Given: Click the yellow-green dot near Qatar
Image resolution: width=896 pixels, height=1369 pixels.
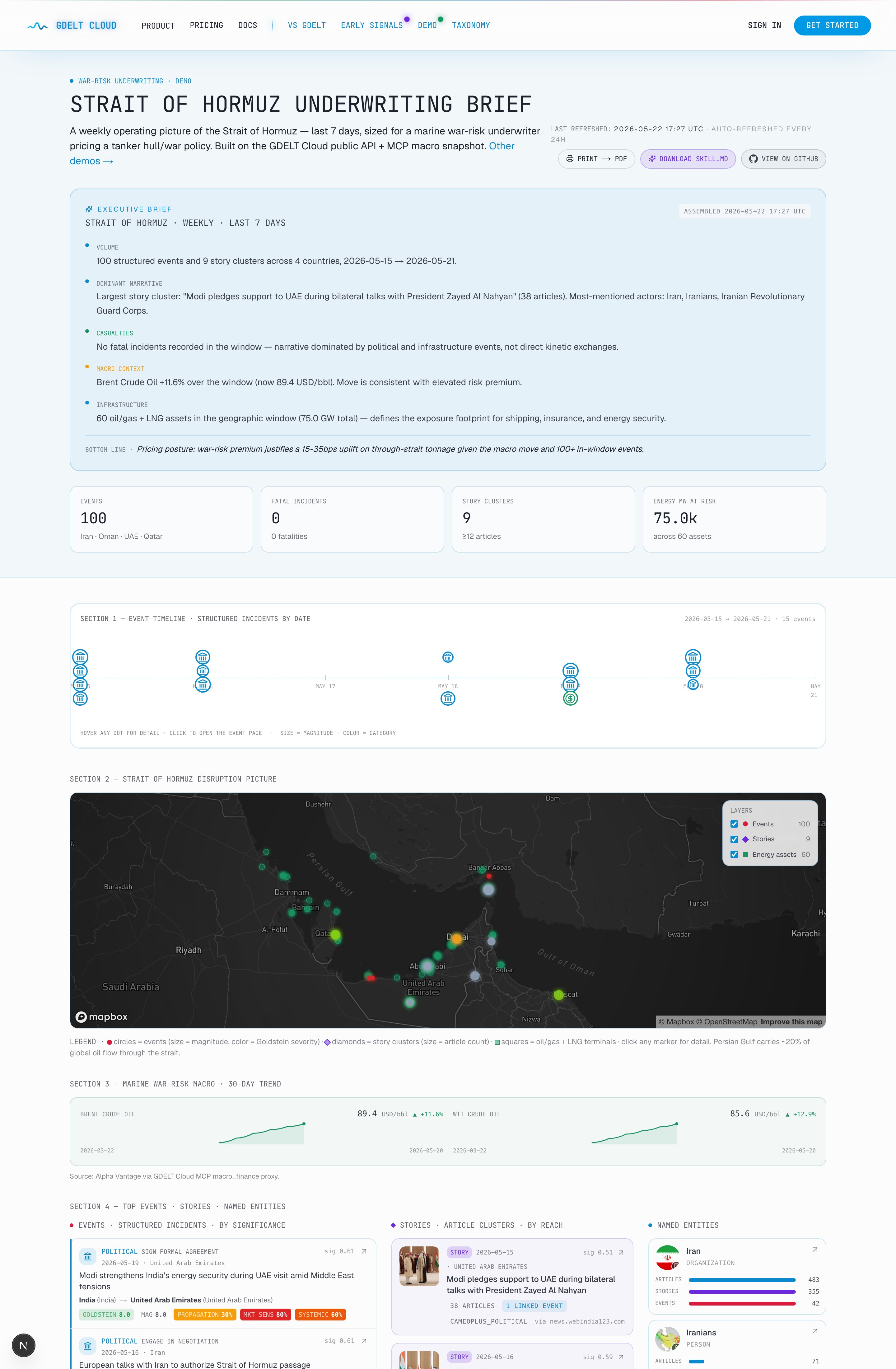Looking at the screenshot, I should click(x=336, y=935).
